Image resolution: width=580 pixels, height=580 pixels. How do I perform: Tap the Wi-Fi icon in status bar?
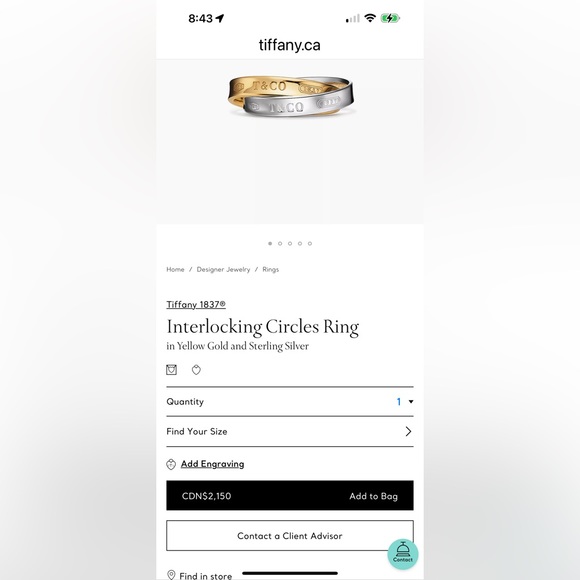pos(370,18)
